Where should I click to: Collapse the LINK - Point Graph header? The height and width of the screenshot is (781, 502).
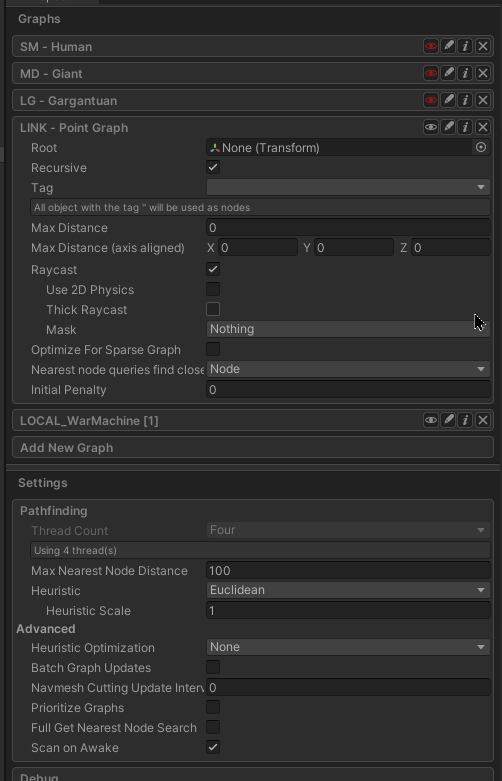(74, 128)
